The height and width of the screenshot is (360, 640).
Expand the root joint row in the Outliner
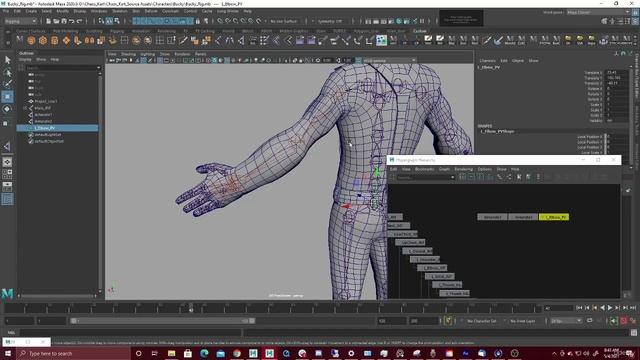click(25, 108)
